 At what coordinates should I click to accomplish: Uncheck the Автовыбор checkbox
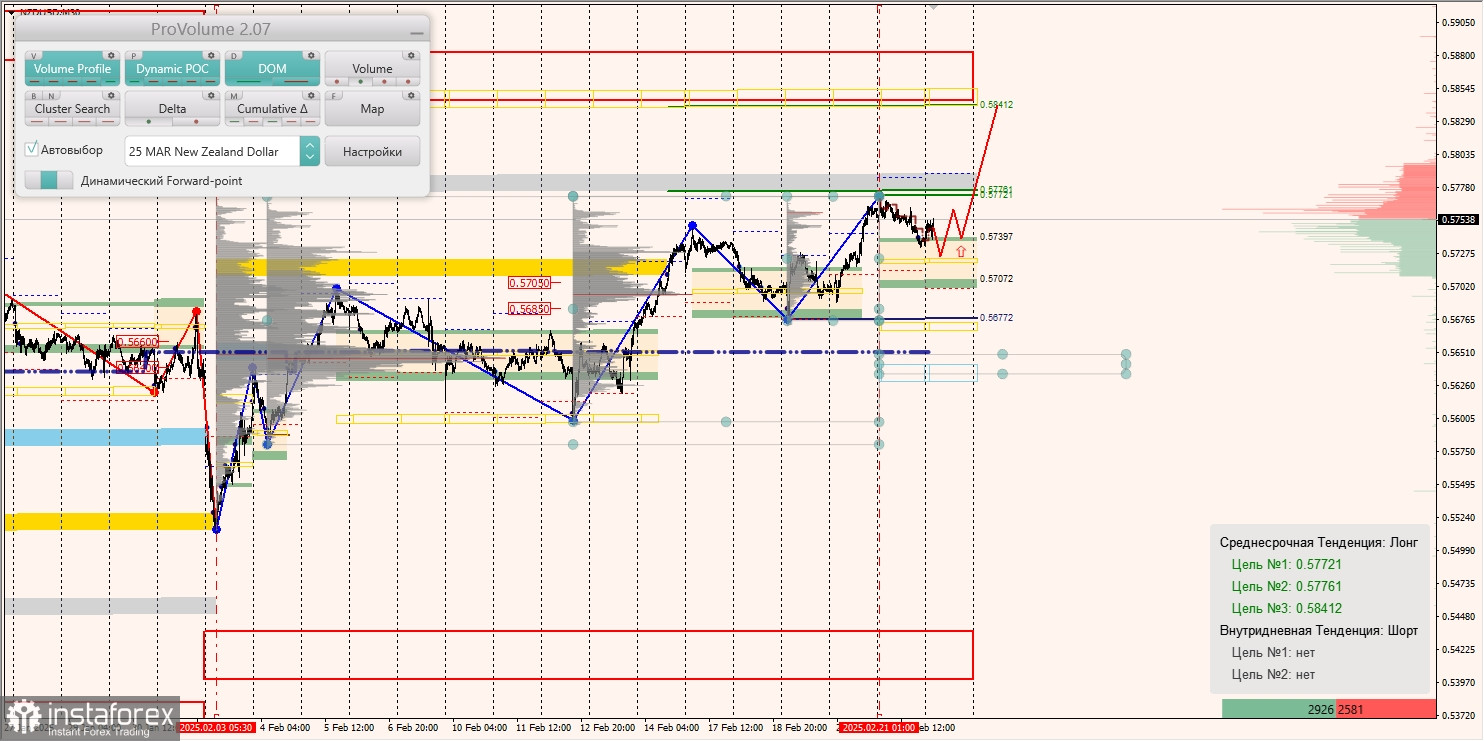pyautogui.click(x=32, y=149)
